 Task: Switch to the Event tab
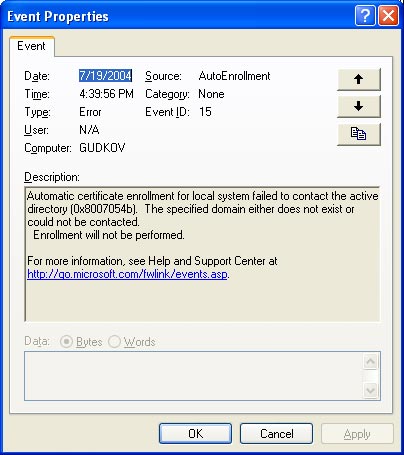click(31, 46)
